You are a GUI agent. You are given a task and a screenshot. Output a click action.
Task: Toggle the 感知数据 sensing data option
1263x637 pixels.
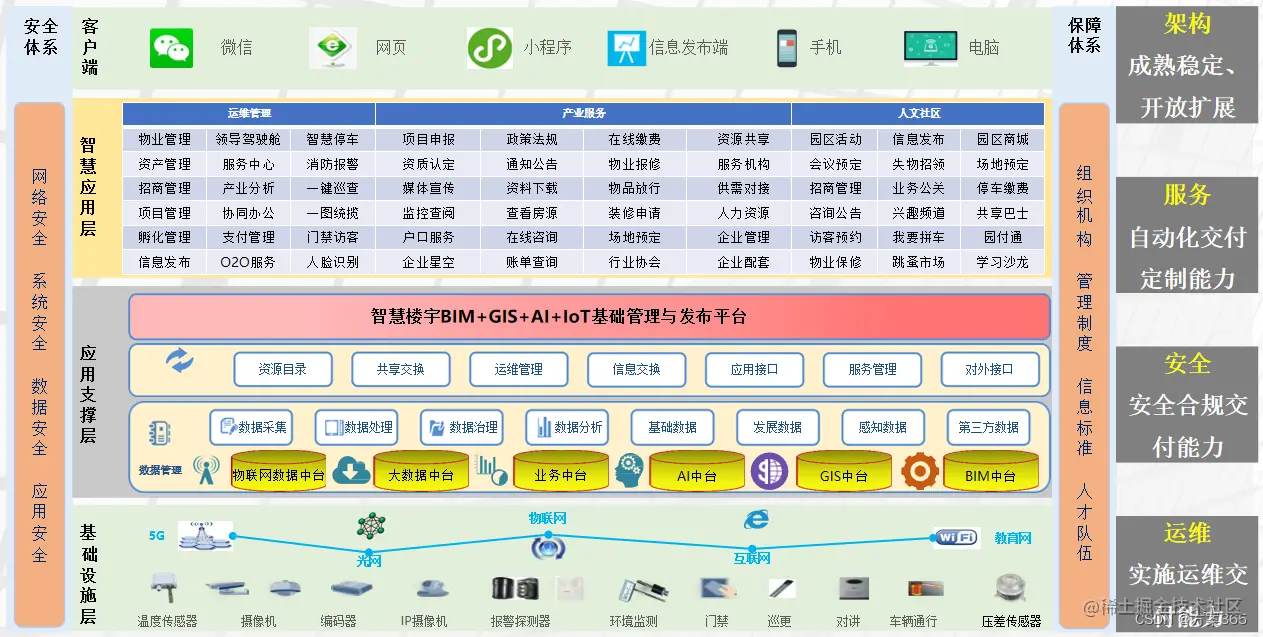(x=881, y=427)
